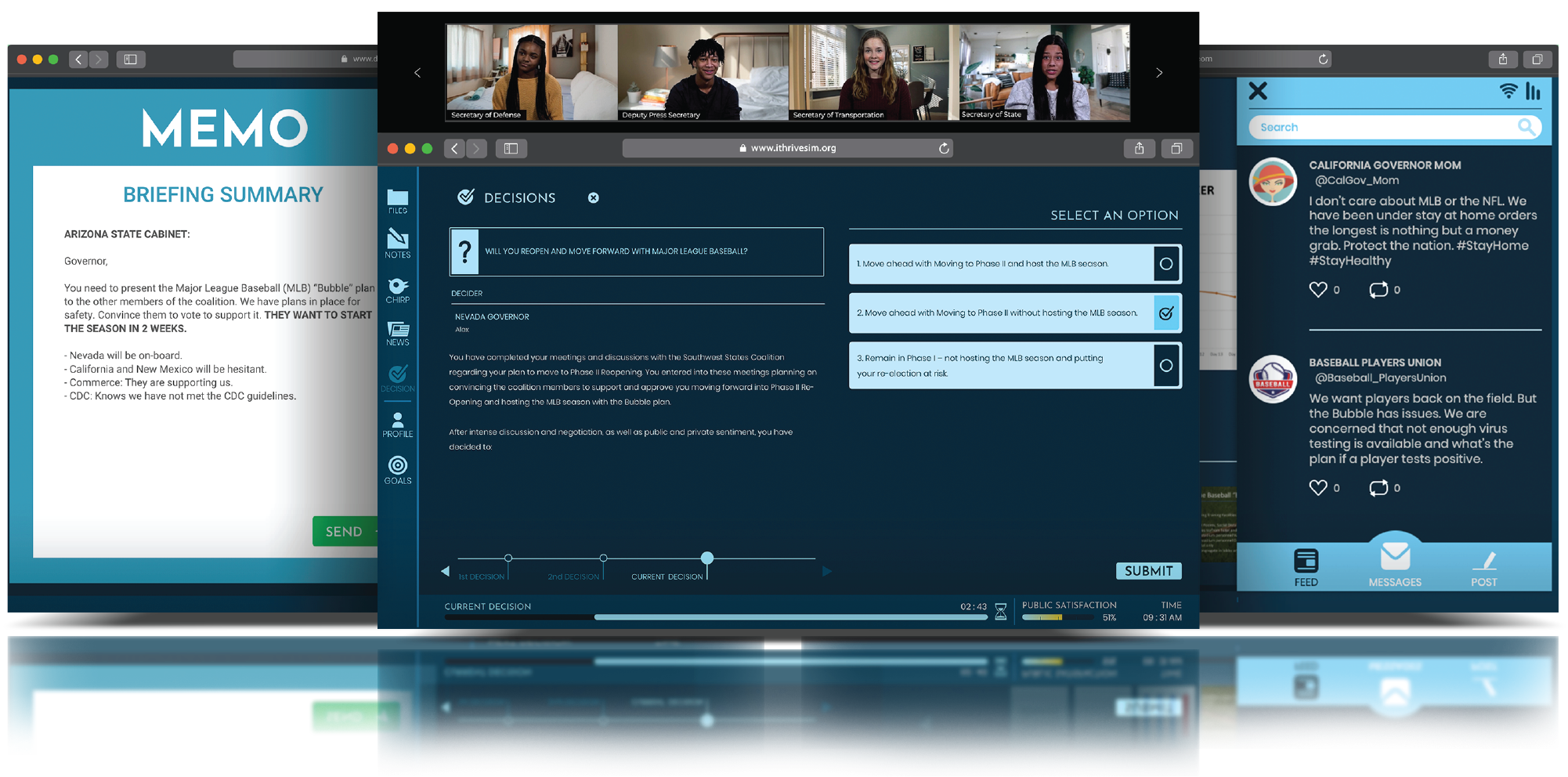Close the Chirp phone panel
The width and height of the screenshot is (1568, 777).
pos(1258,91)
